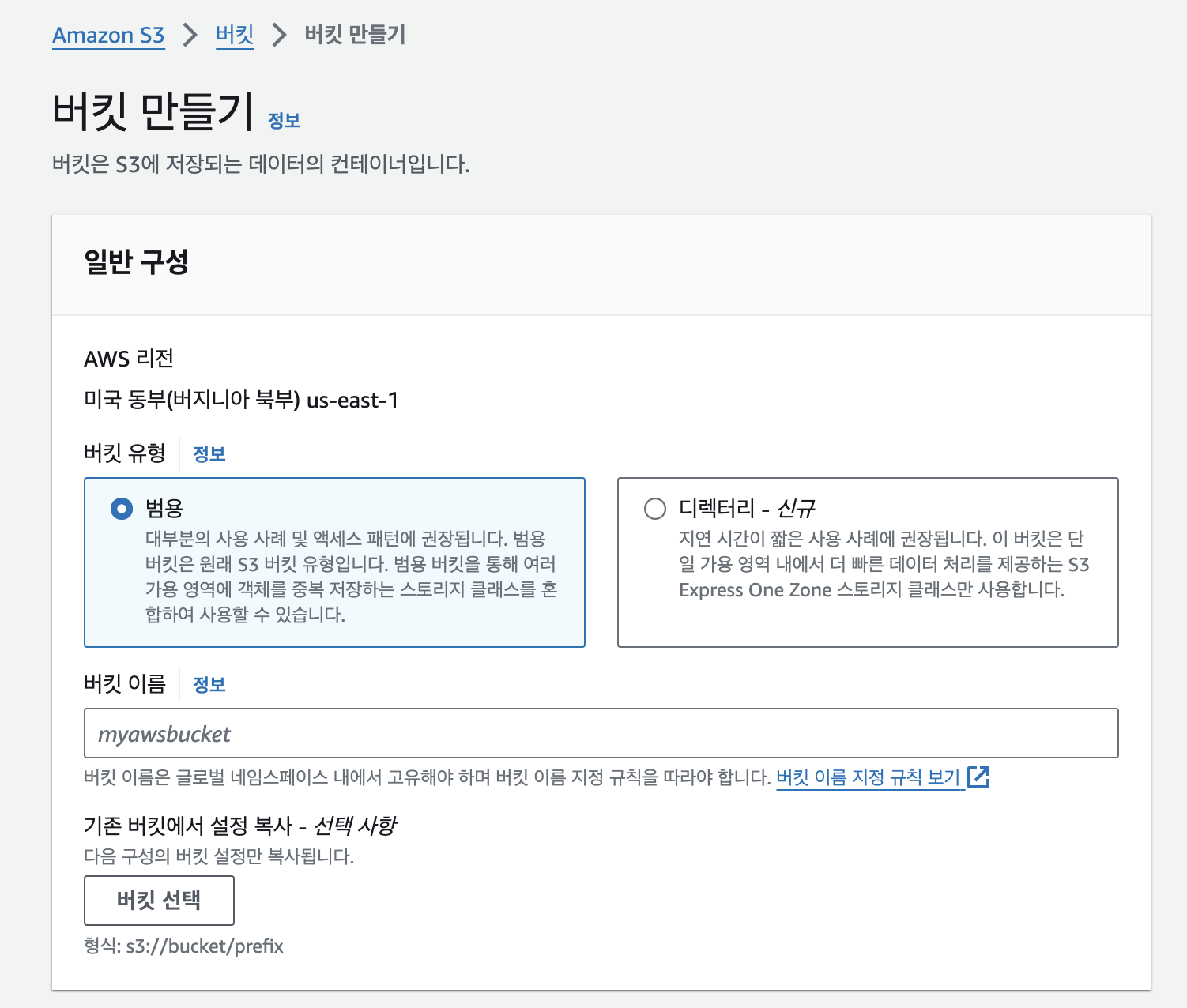Click the AWS 리전 label
This screenshot has height=1008, width=1187.
point(129,359)
